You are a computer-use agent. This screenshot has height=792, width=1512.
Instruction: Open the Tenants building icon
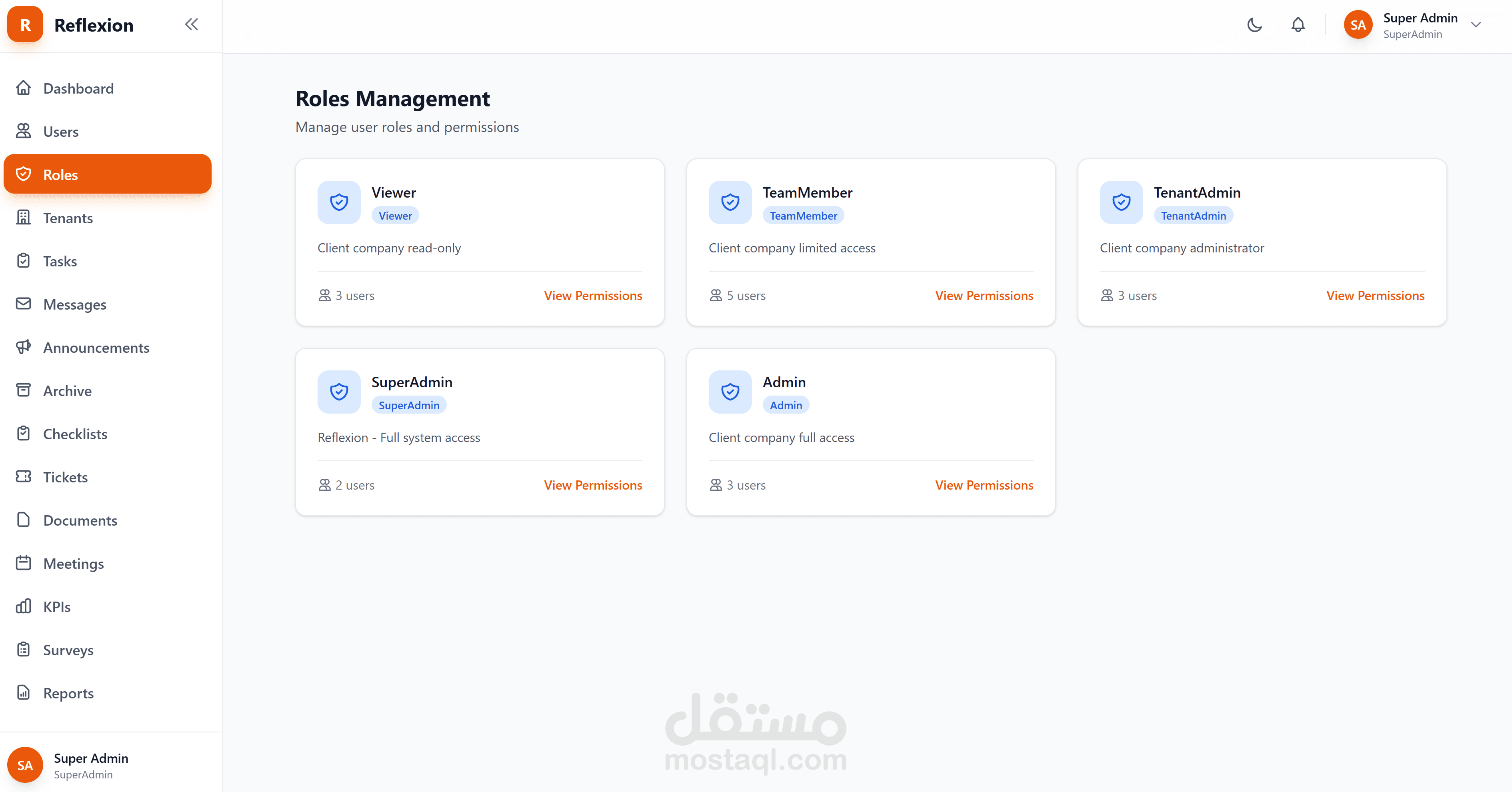(24, 218)
